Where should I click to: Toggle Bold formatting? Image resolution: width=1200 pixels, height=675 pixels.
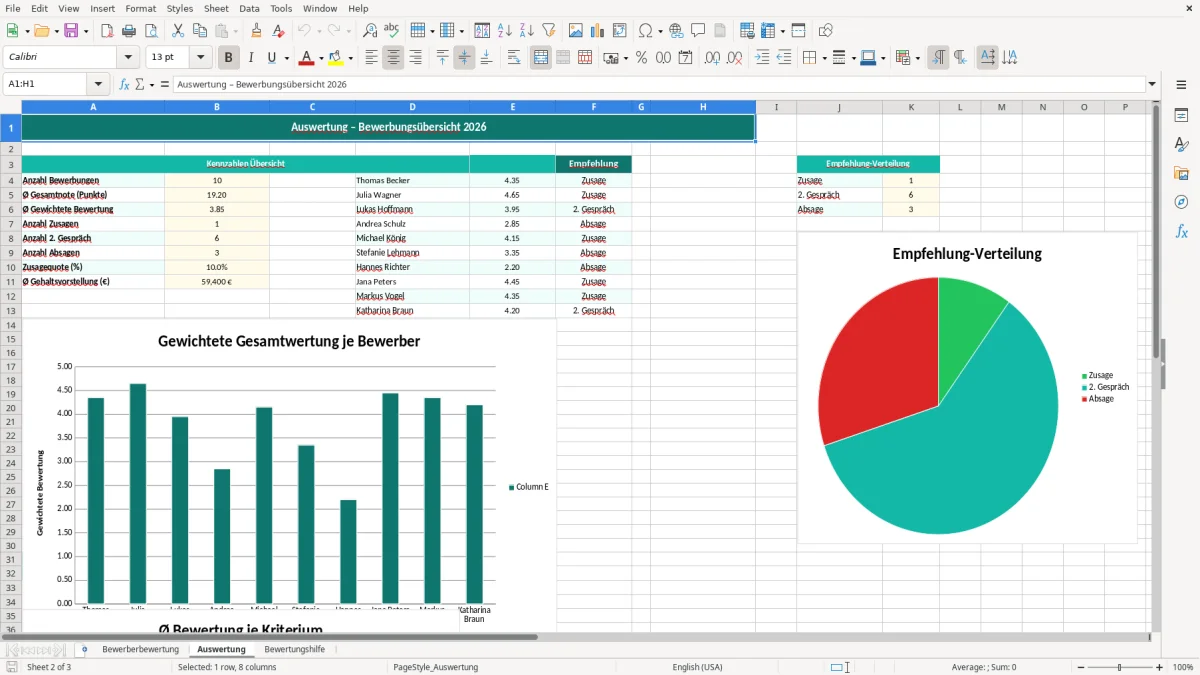click(x=229, y=58)
